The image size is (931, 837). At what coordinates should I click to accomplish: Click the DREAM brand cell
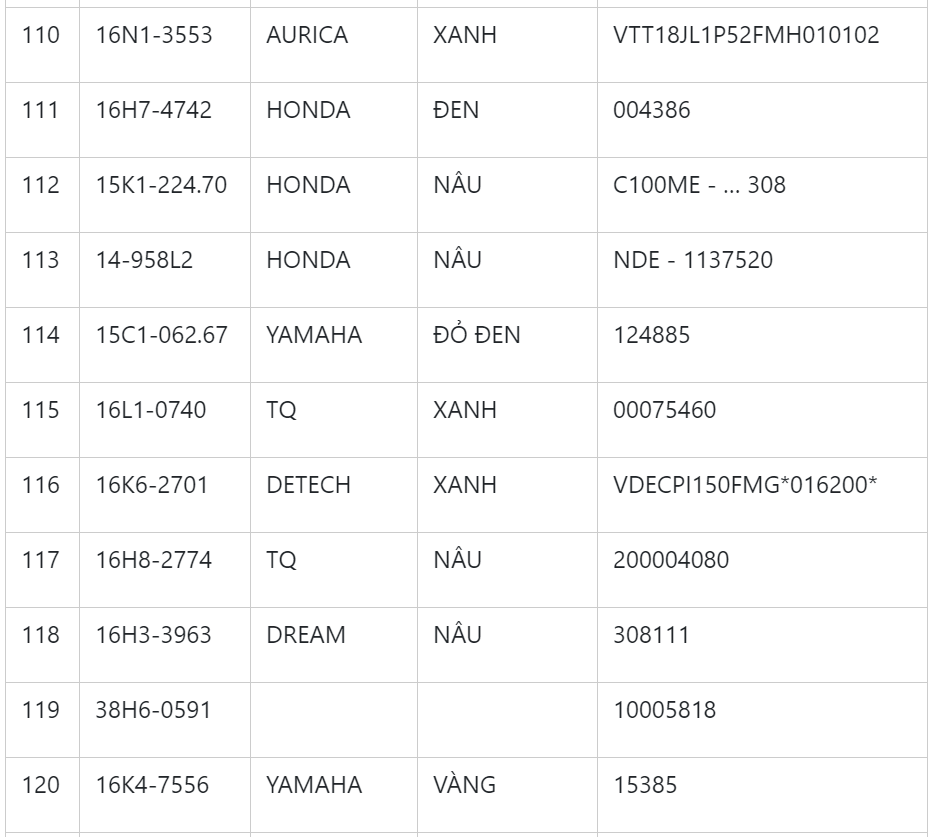[306, 635]
